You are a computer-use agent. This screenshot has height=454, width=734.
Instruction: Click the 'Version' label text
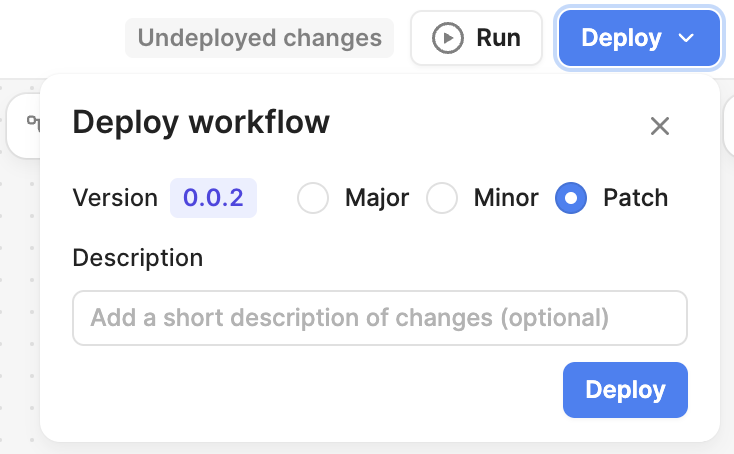tap(115, 198)
